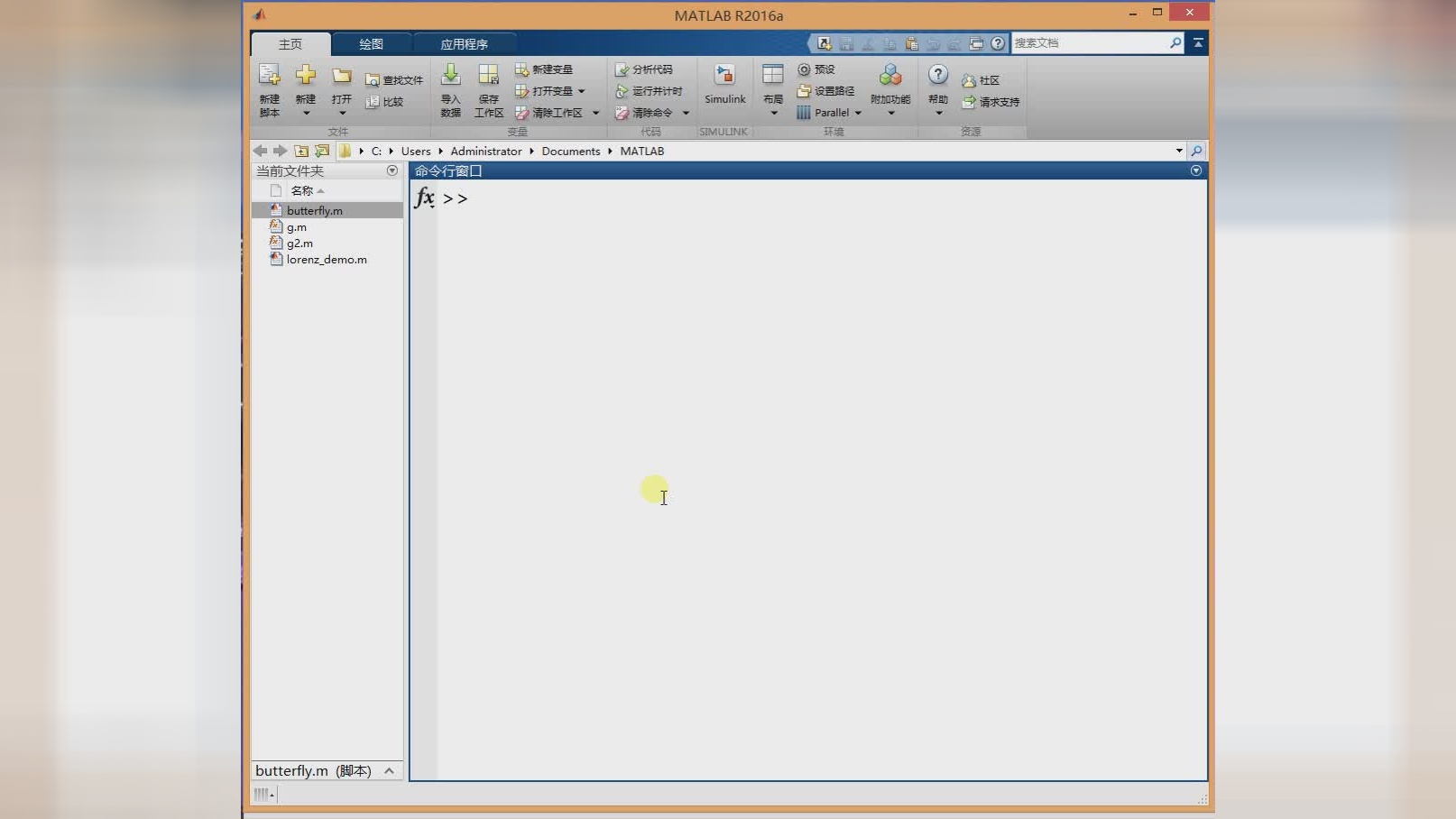The width and height of the screenshot is (1456, 819).
Task: Open Community (社区) link
Action: click(981, 80)
